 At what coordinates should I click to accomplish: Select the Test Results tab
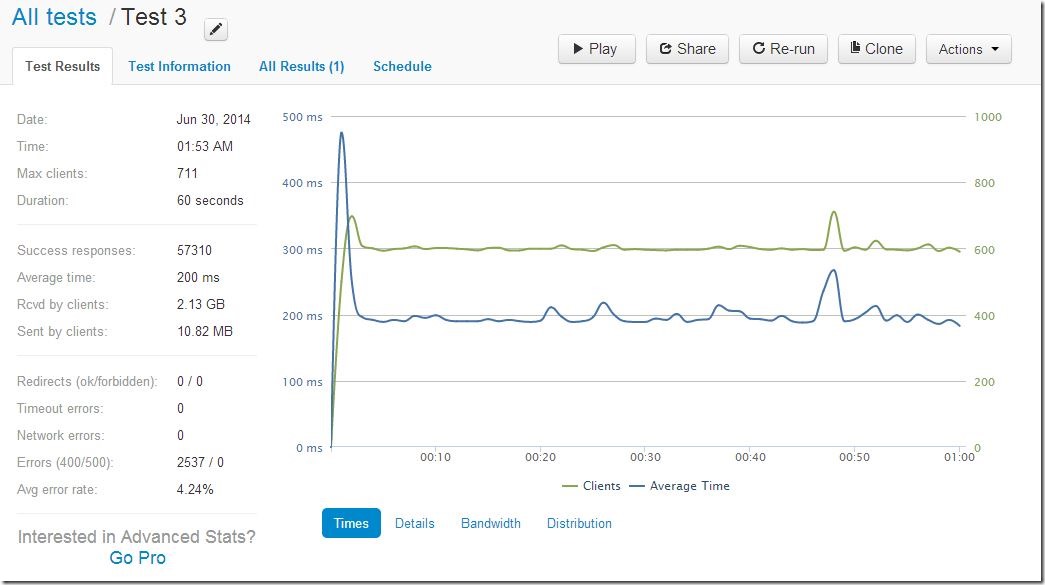(x=63, y=66)
